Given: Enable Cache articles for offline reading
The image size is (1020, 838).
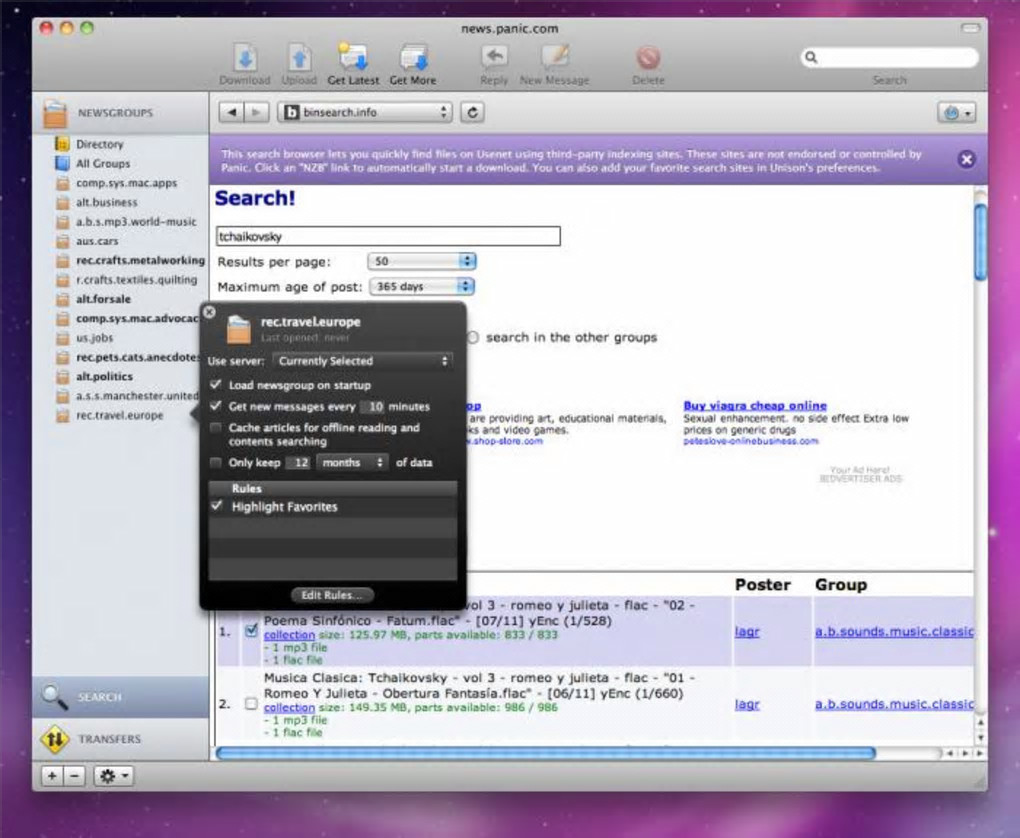Looking at the screenshot, I should tap(216, 428).
